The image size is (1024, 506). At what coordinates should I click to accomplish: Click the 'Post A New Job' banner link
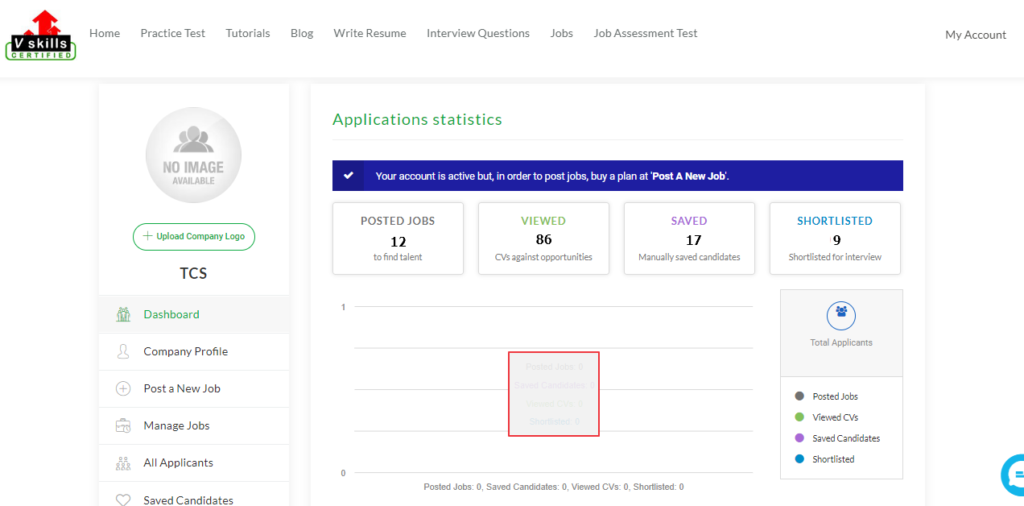[x=689, y=176]
